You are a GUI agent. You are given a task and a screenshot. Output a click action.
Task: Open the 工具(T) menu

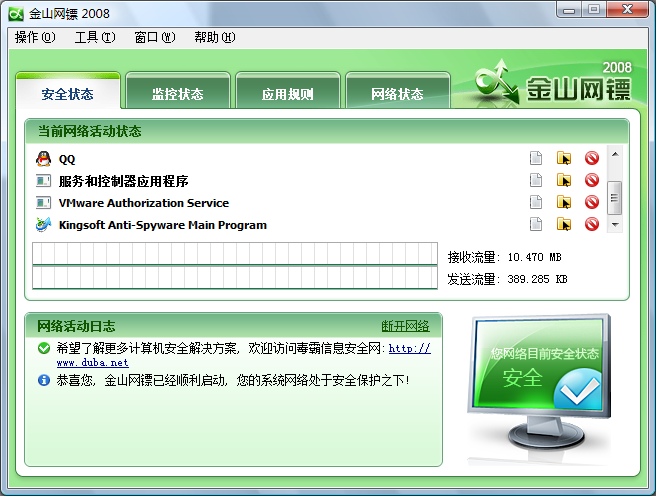click(95, 37)
